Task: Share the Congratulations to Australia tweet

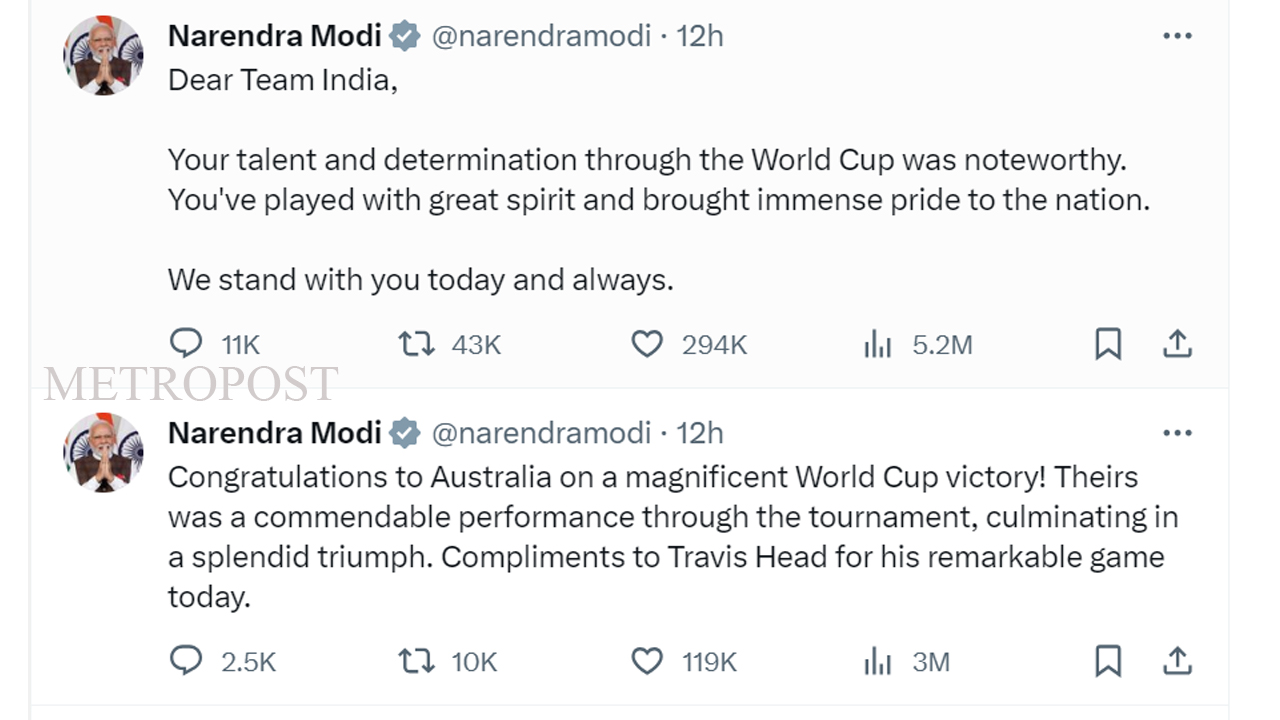Action: click(x=1178, y=661)
